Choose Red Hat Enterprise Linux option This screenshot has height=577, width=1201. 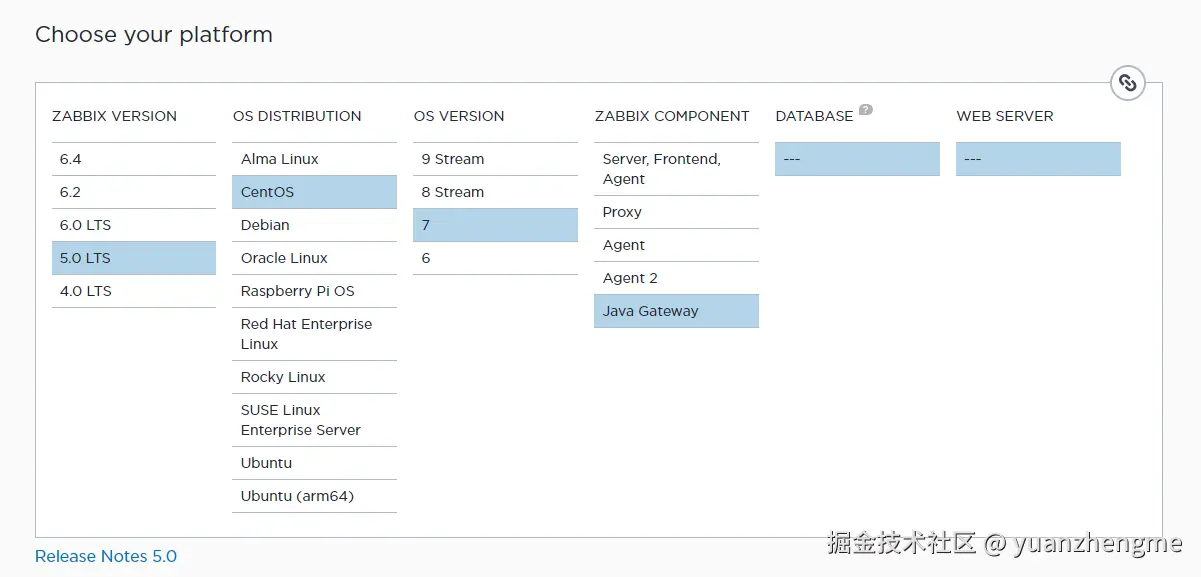click(314, 334)
